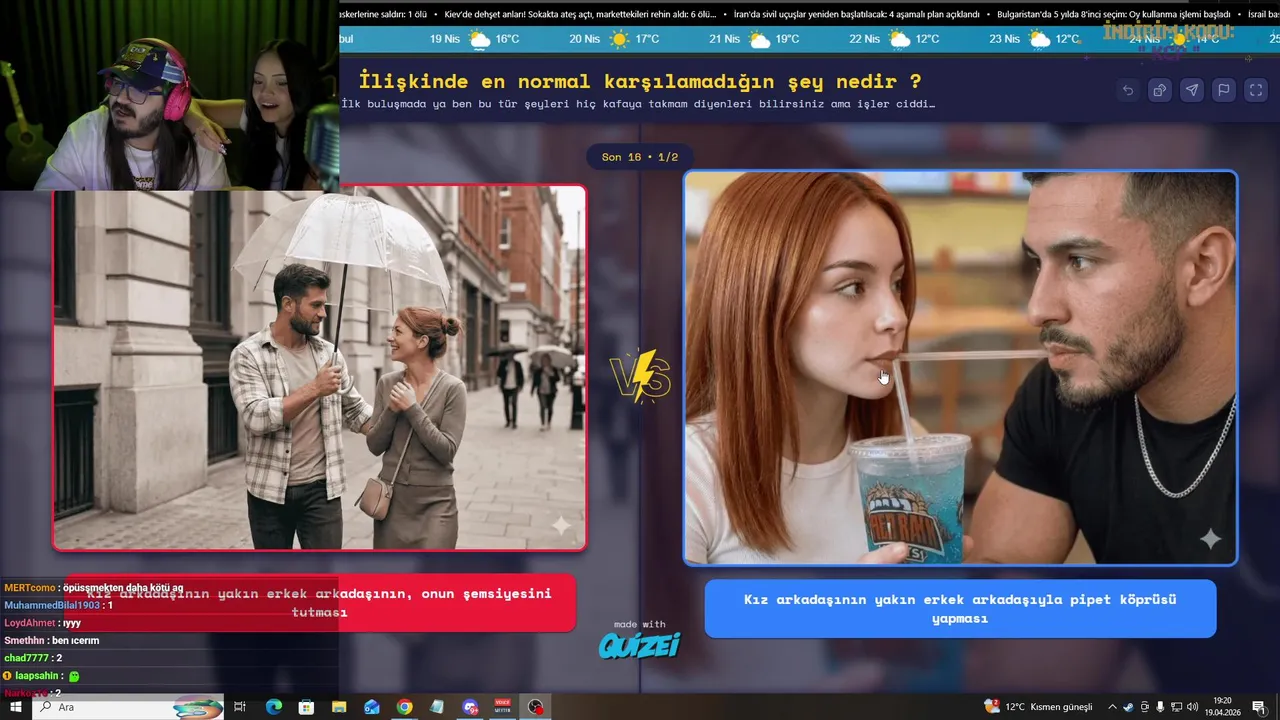
Task: Open Task View on the taskbar
Action: [x=240, y=707]
